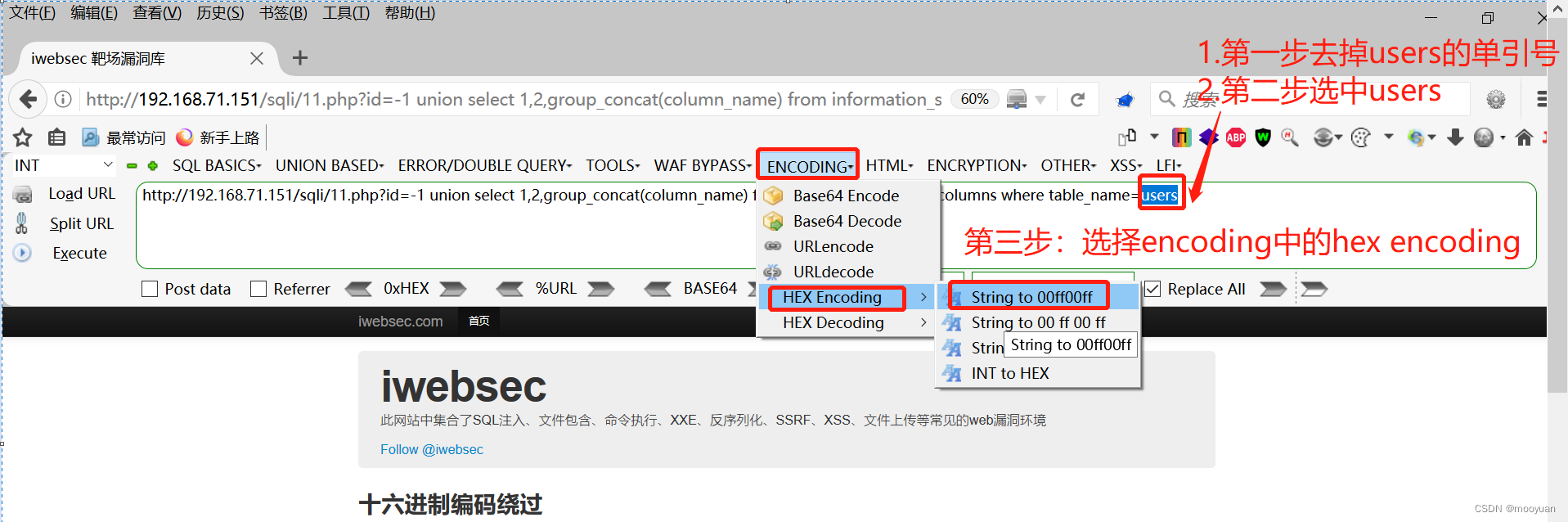The height and width of the screenshot is (522, 1568).
Task: Open the Adblock Plus ABP icon
Action: tap(1236, 137)
